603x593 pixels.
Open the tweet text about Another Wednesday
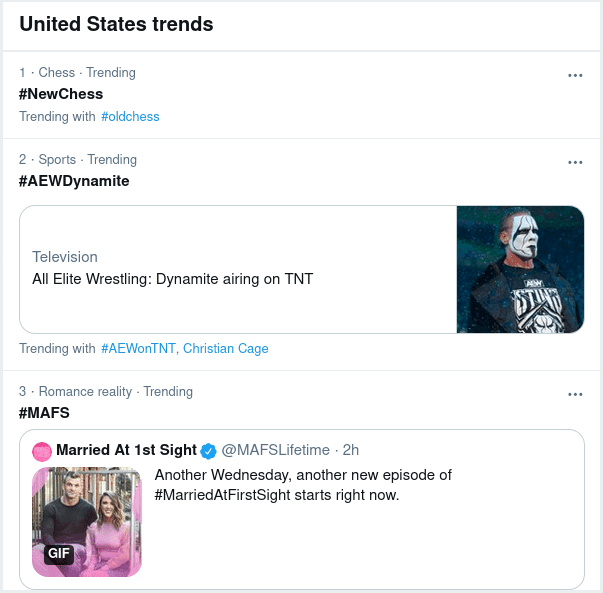point(303,485)
